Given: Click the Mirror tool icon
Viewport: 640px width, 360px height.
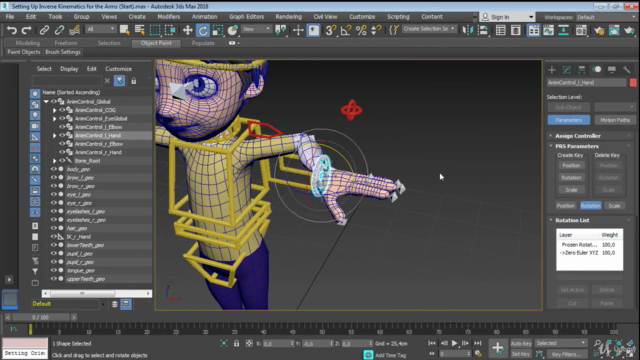Looking at the screenshot, I should click(467, 30).
